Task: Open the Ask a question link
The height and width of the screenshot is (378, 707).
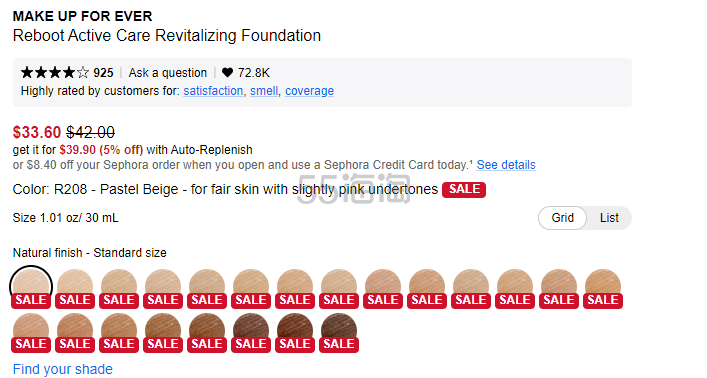Action: coord(168,73)
